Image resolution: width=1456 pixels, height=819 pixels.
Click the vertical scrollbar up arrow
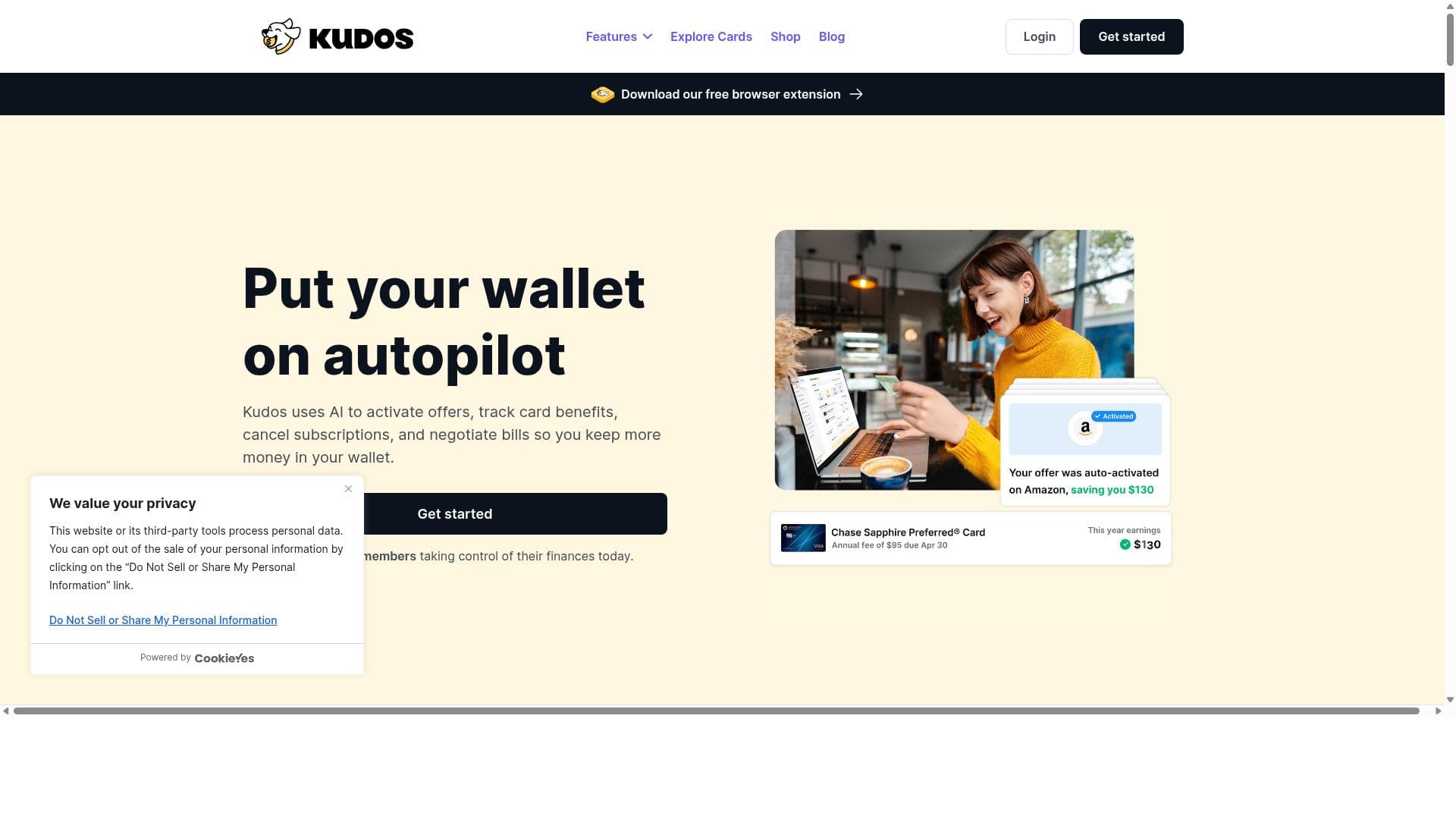tap(1450, 6)
